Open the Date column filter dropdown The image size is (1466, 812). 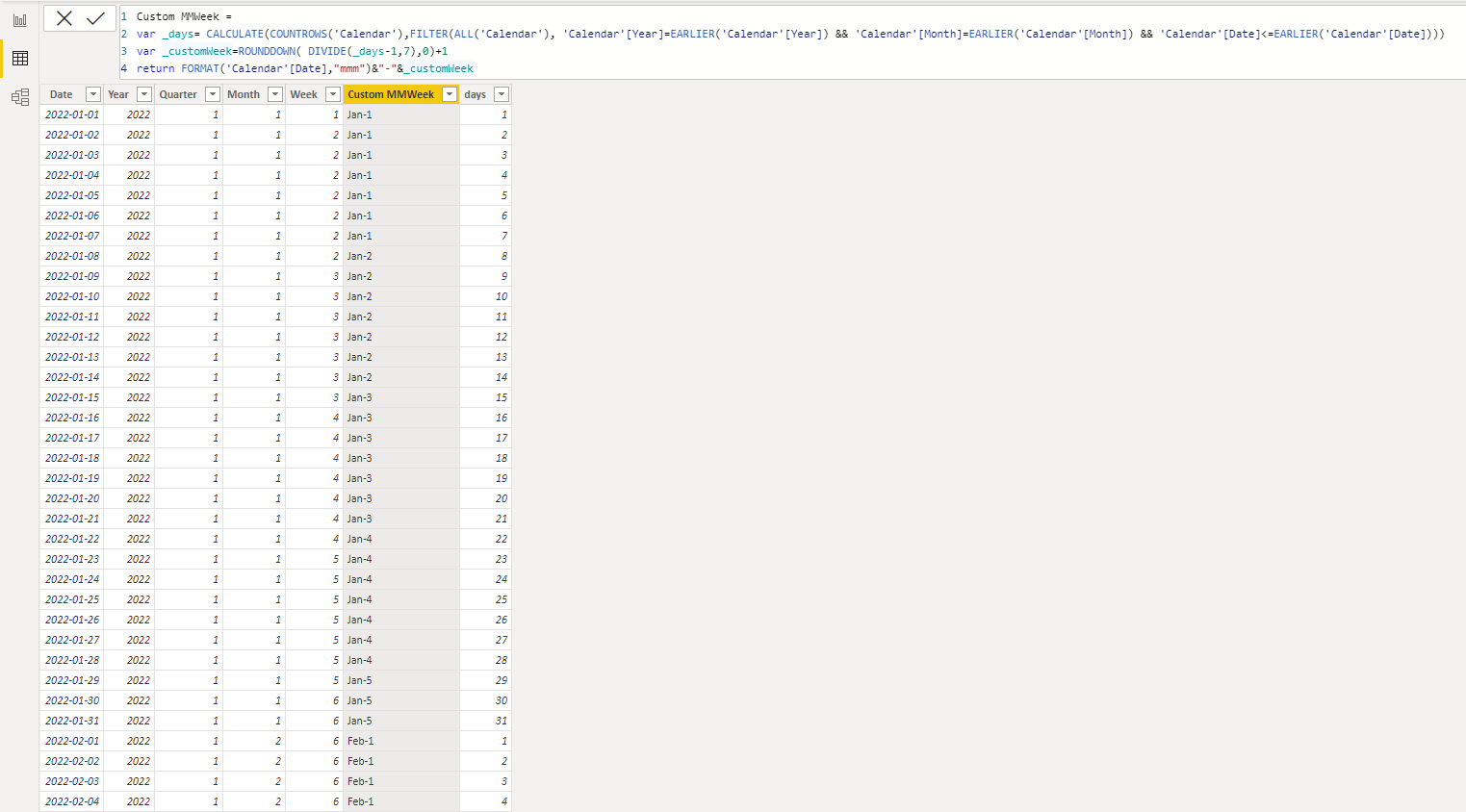93,94
